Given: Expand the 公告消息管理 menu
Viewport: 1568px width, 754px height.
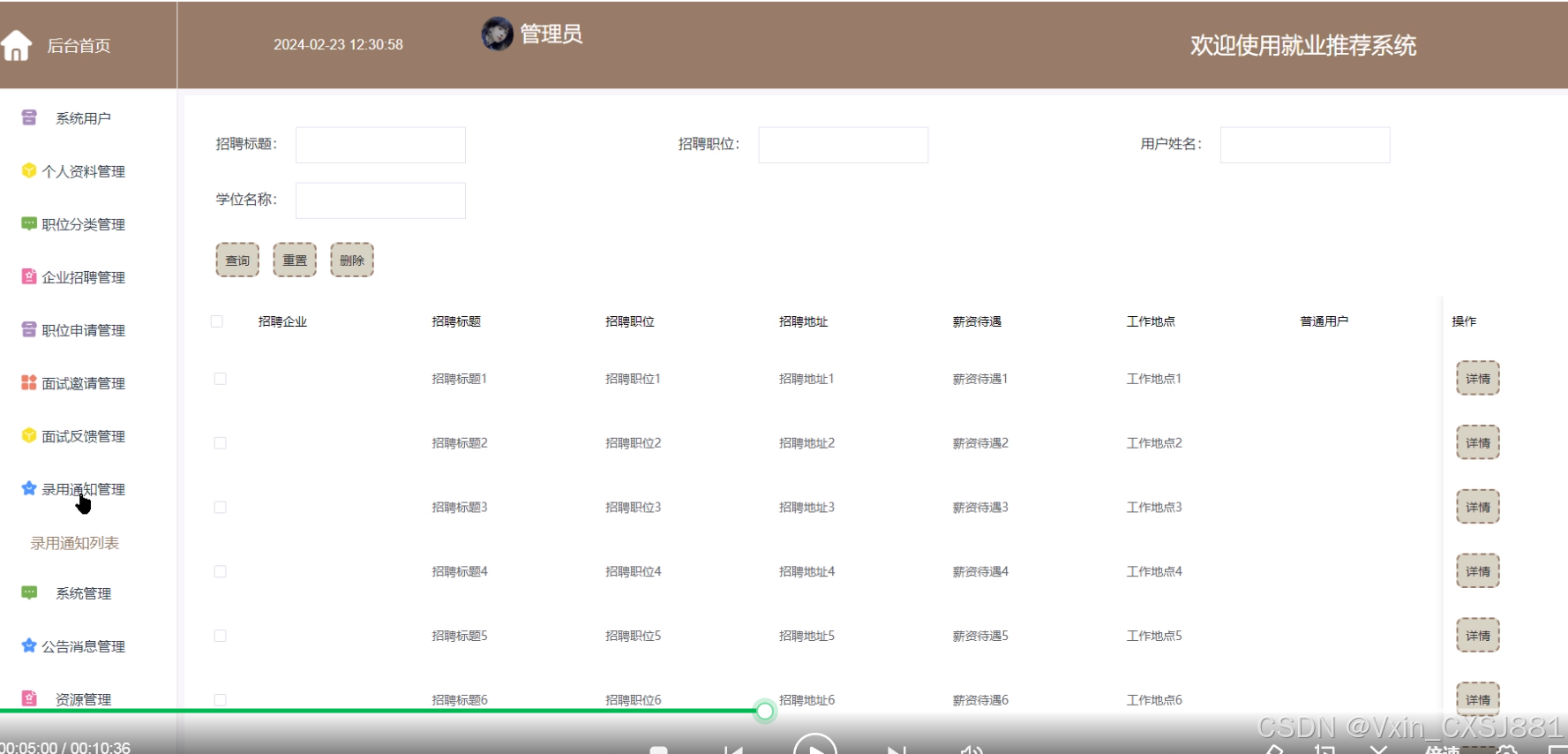Looking at the screenshot, I should (83, 646).
